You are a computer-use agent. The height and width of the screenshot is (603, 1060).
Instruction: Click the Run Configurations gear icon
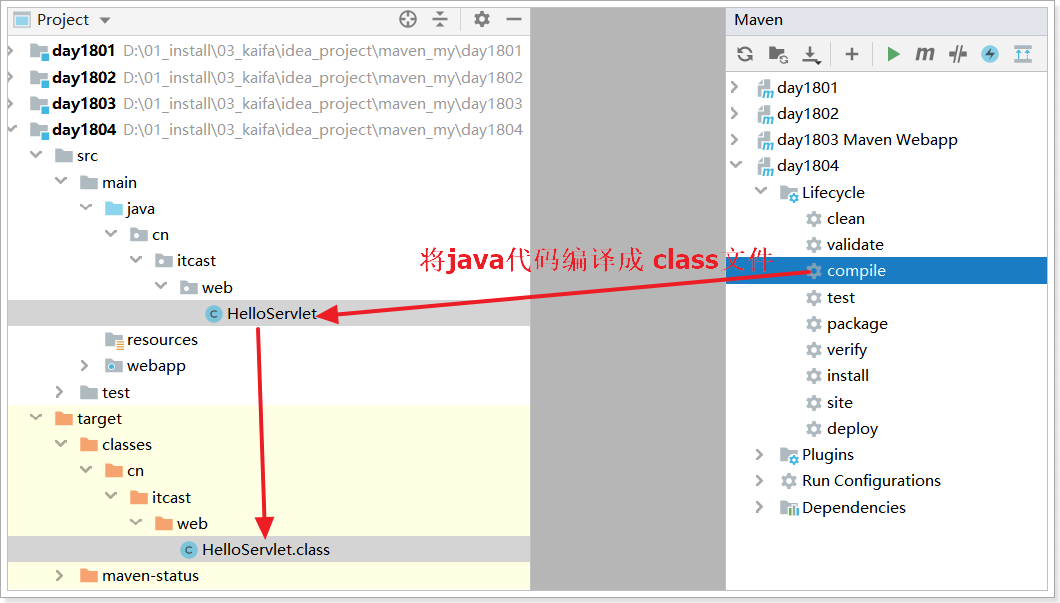[789, 481]
